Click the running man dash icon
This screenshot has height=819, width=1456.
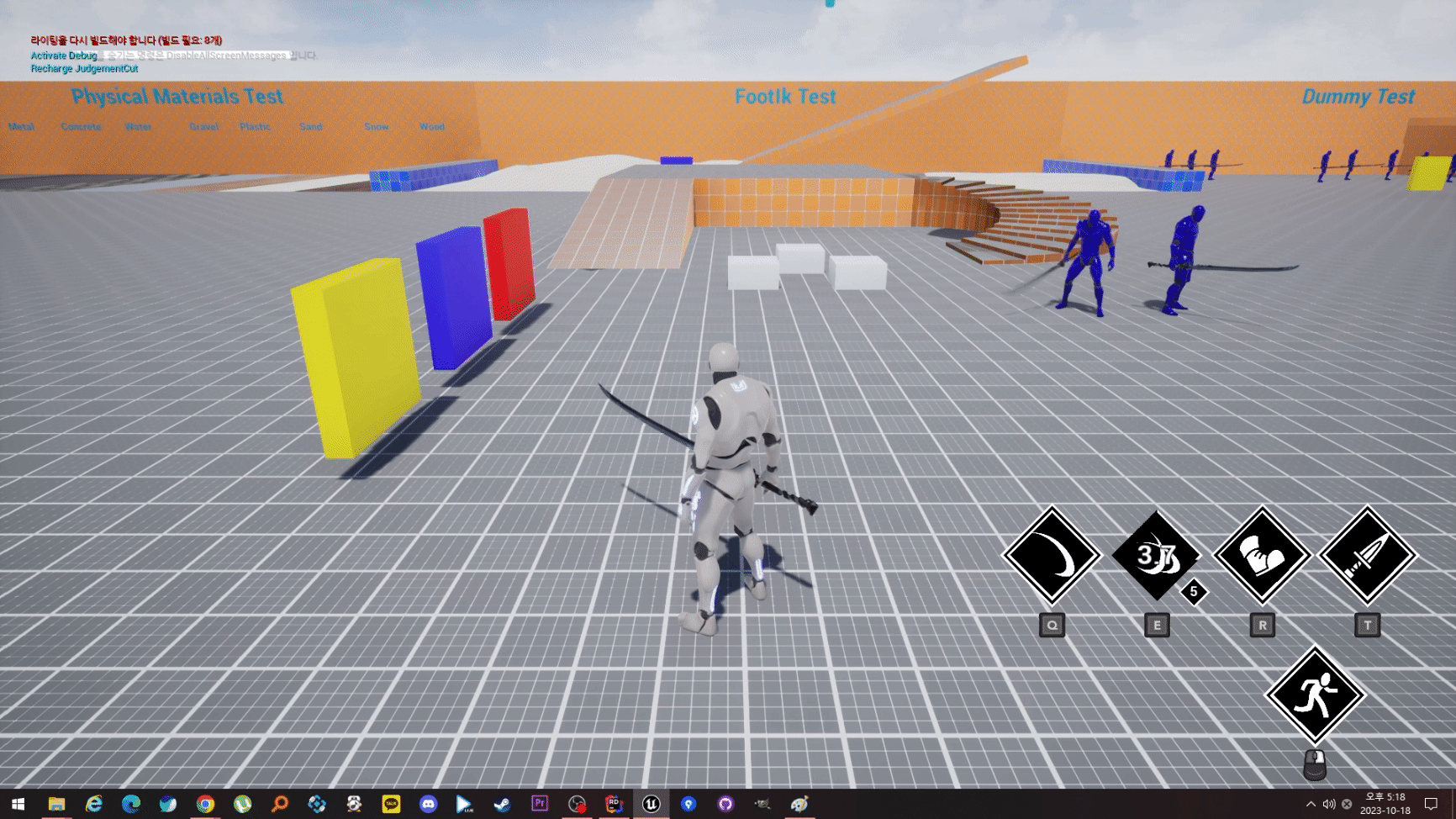[x=1316, y=695]
